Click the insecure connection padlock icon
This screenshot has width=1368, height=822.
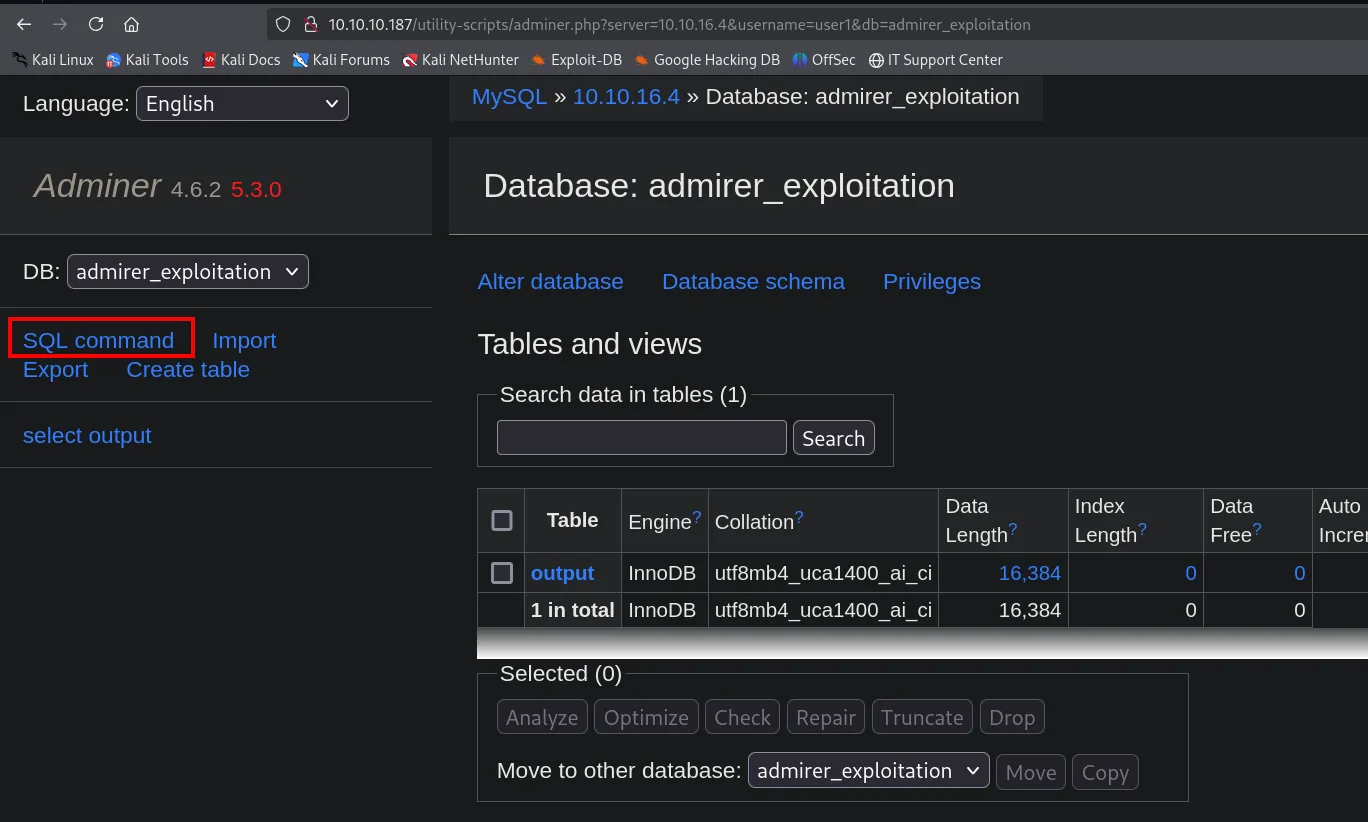(310, 24)
